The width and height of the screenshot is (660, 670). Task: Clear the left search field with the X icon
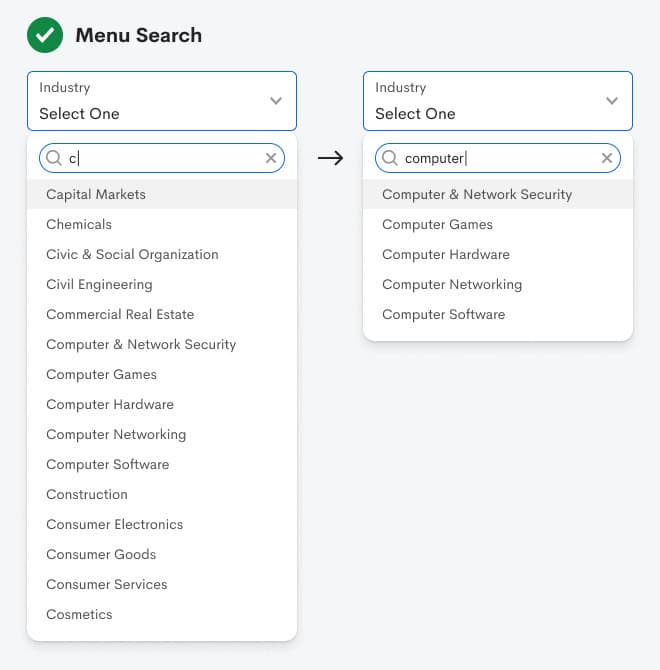(271, 158)
